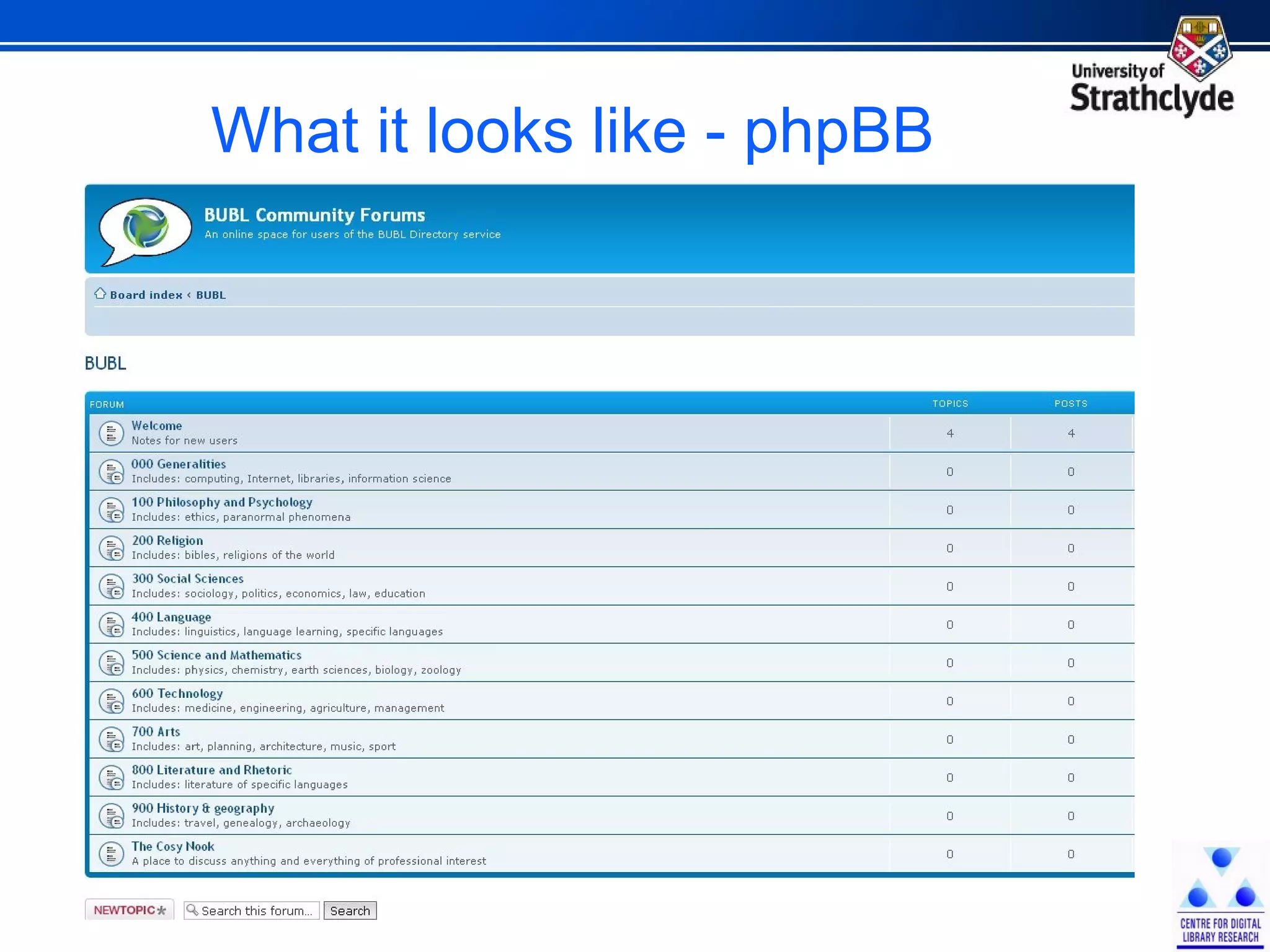The image size is (1270, 952).
Task: Open the BUBL breadcrumb link
Action: click(211, 295)
